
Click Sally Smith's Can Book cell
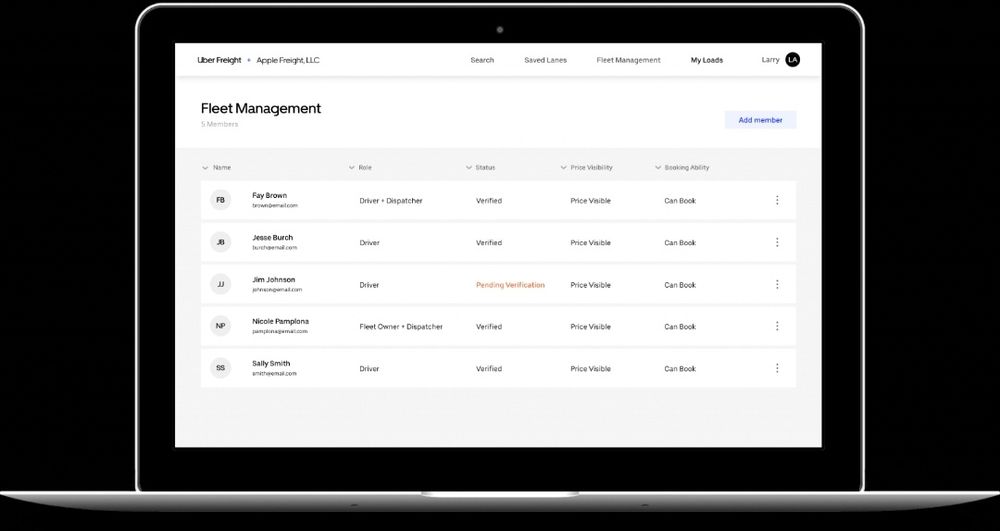point(680,368)
